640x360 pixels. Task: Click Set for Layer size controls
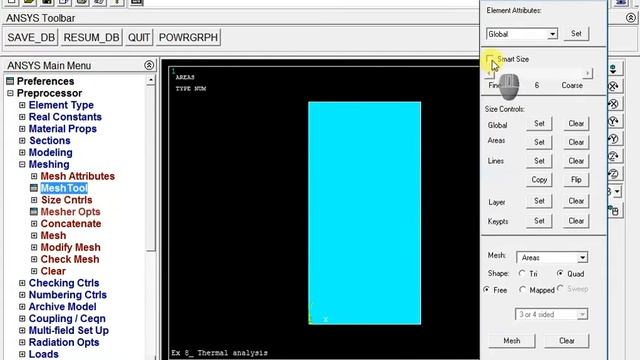coord(539,201)
